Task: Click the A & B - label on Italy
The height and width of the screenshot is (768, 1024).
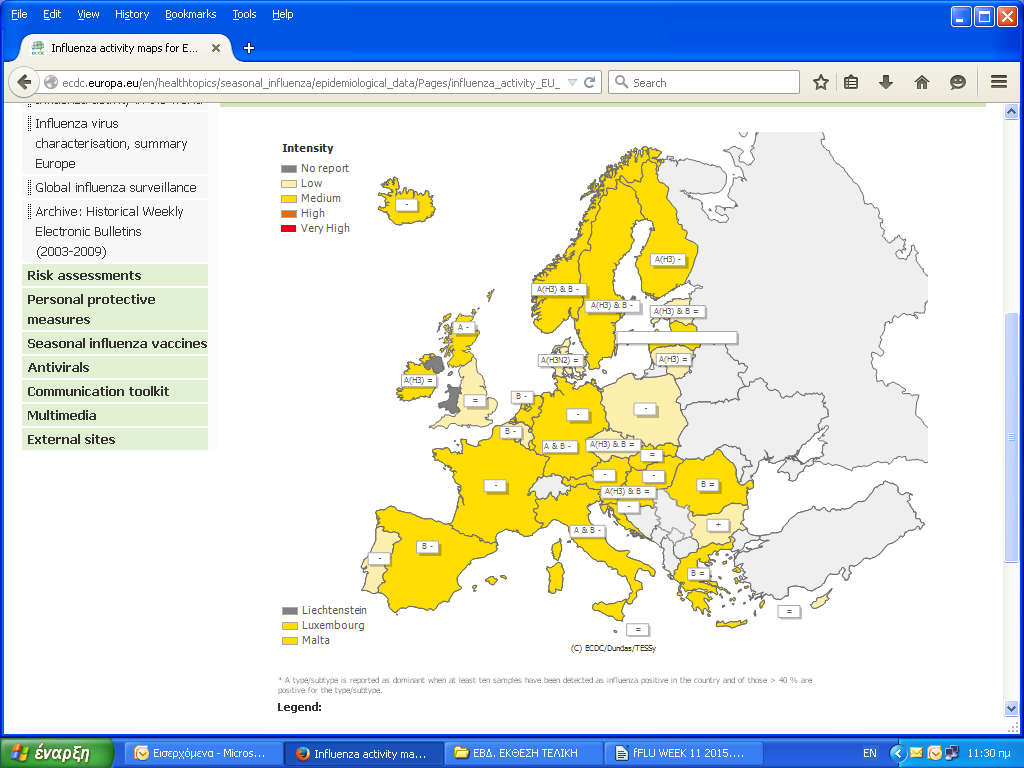Action: tap(587, 530)
